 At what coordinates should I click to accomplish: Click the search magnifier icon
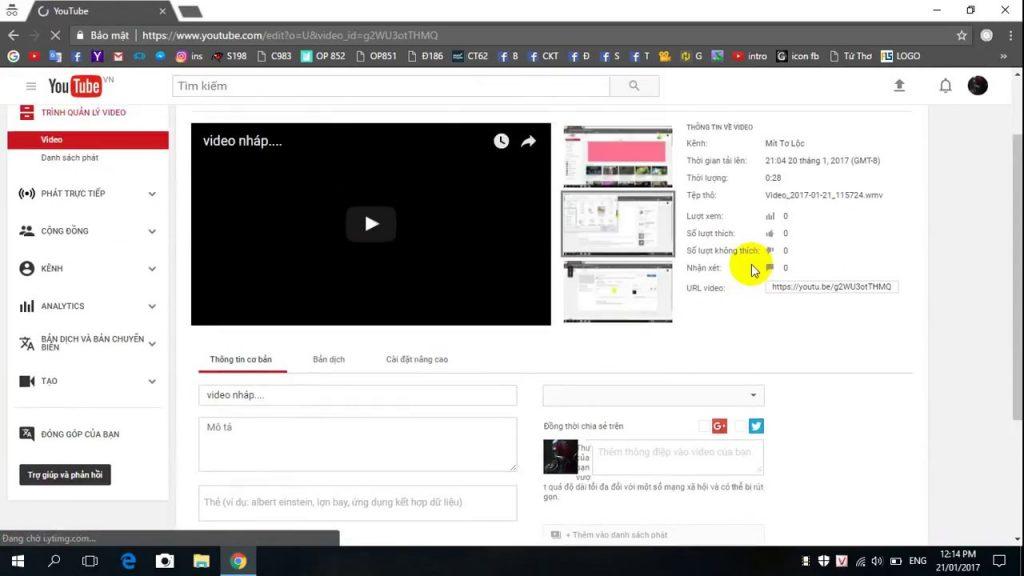(634, 86)
